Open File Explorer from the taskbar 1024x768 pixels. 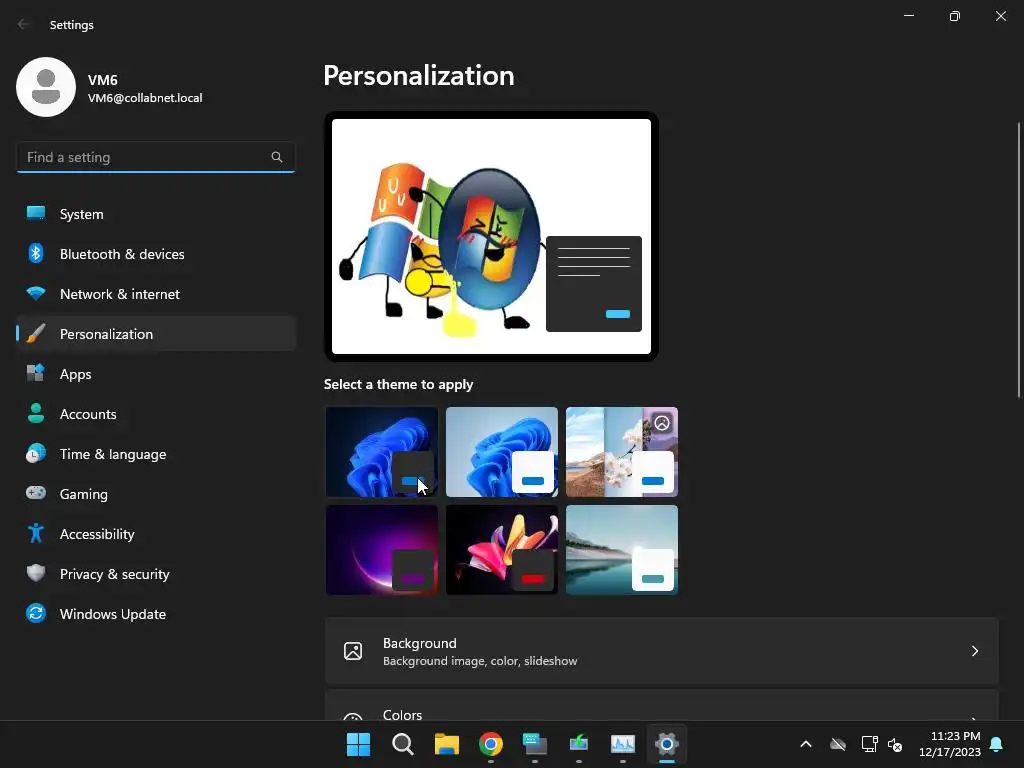[447, 744]
